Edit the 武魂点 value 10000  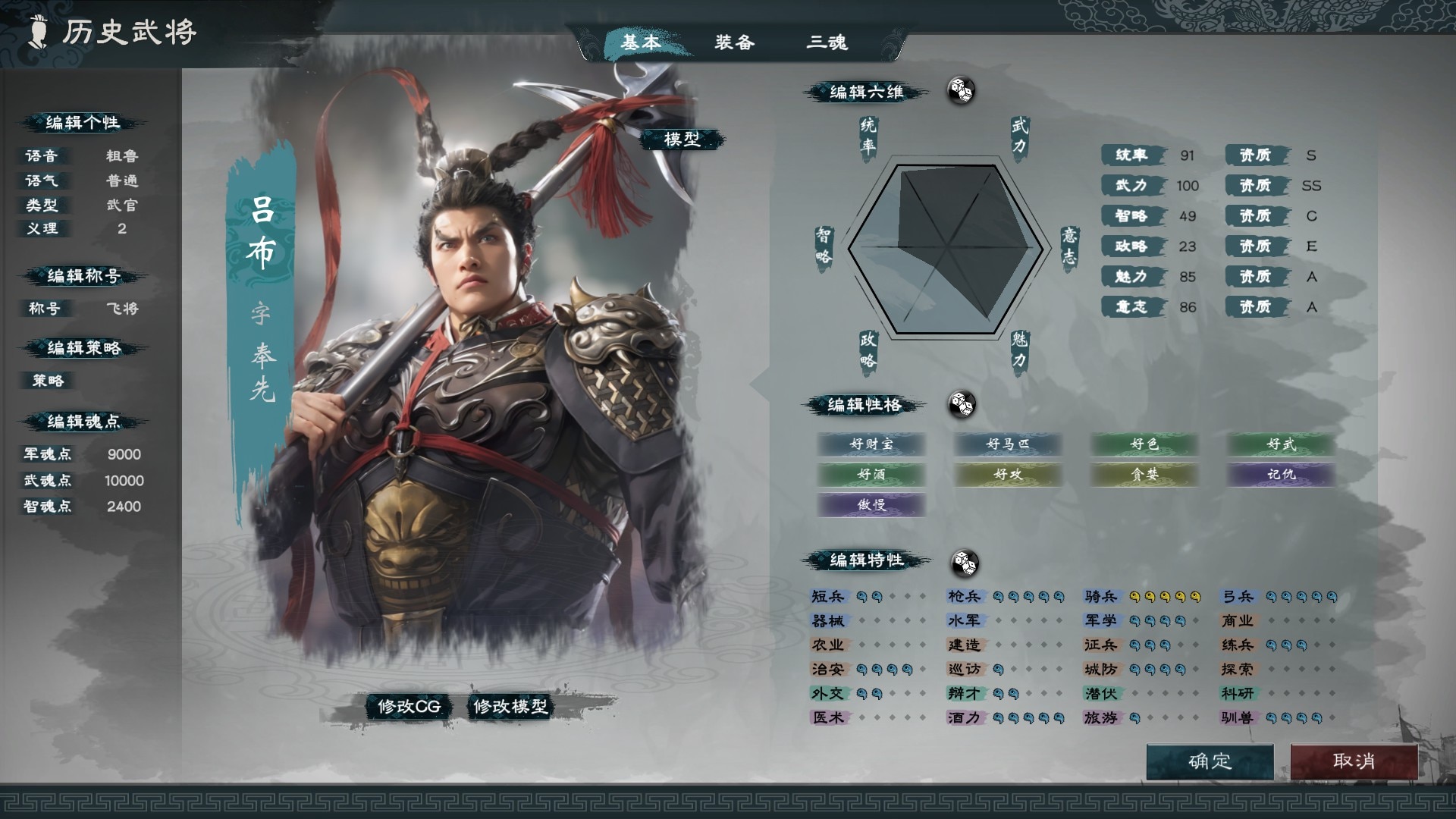[124, 481]
